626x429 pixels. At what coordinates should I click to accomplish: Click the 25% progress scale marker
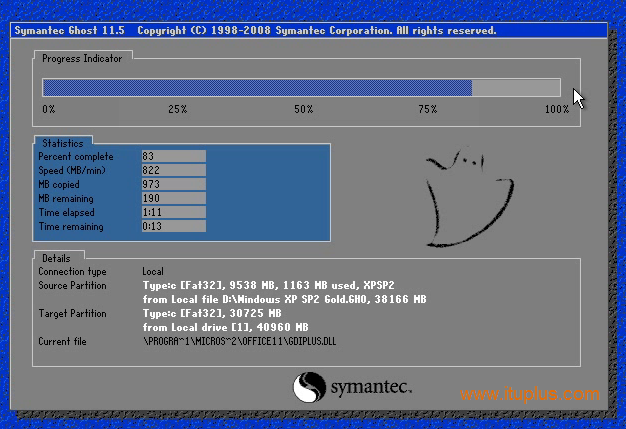click(178, 109)
